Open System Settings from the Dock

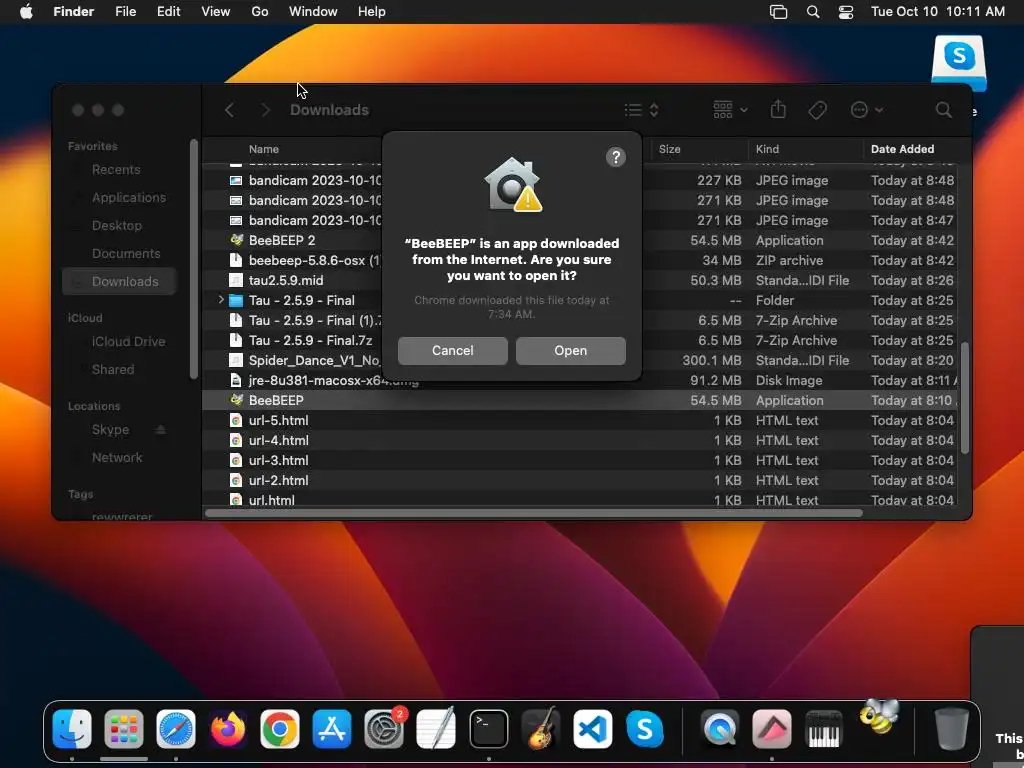(384, 729)
